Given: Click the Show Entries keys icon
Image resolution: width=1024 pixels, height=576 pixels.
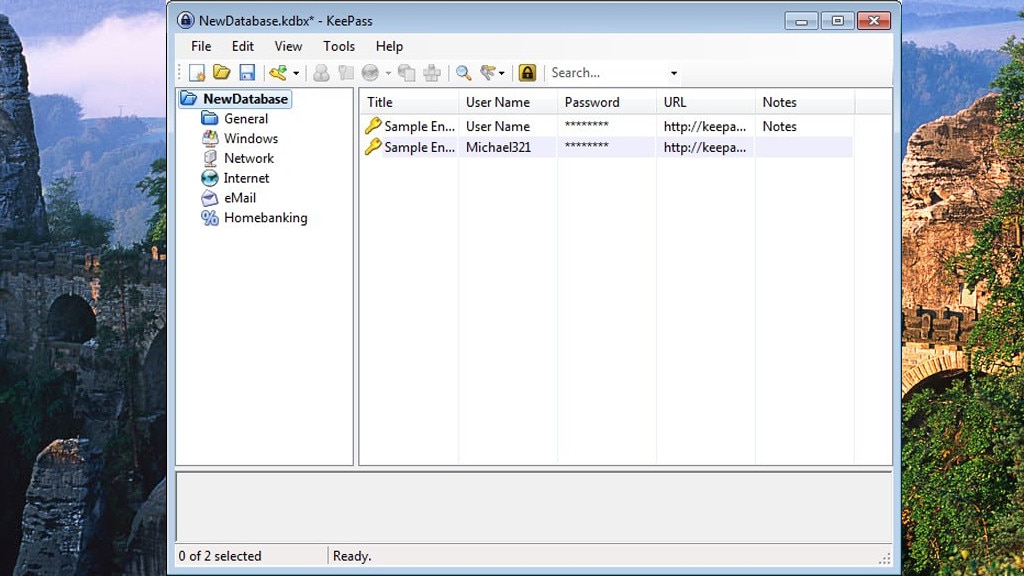Looking at the screenshot, I should pyautogui.click(x=488, y=72).
